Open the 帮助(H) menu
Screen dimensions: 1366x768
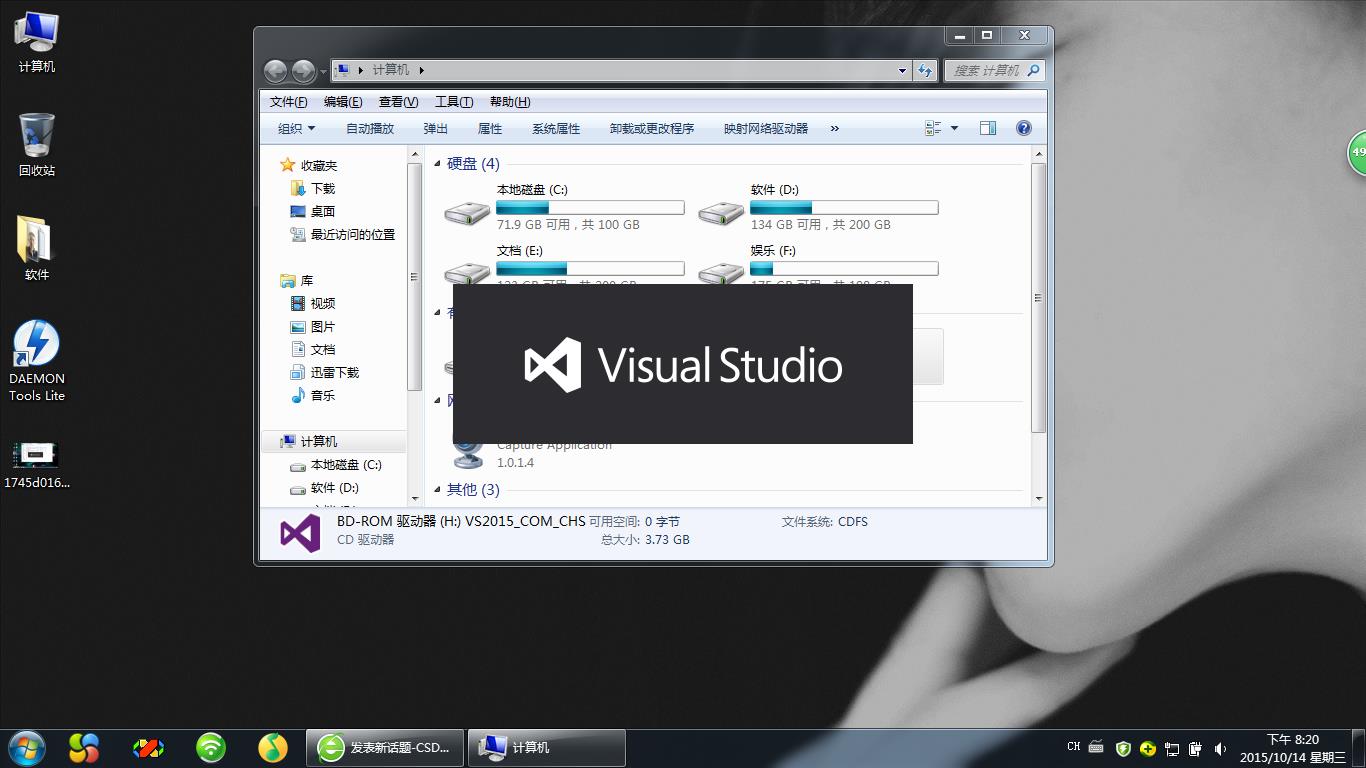(510, 102)
